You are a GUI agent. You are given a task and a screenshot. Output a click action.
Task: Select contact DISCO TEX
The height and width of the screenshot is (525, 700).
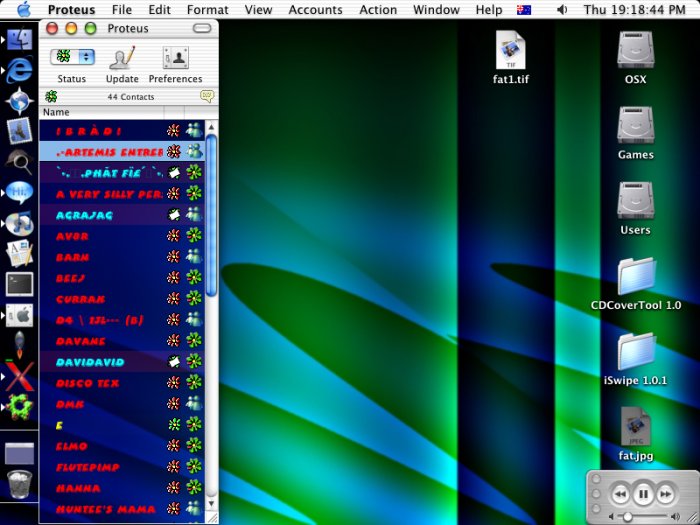[x=122, y=383]
